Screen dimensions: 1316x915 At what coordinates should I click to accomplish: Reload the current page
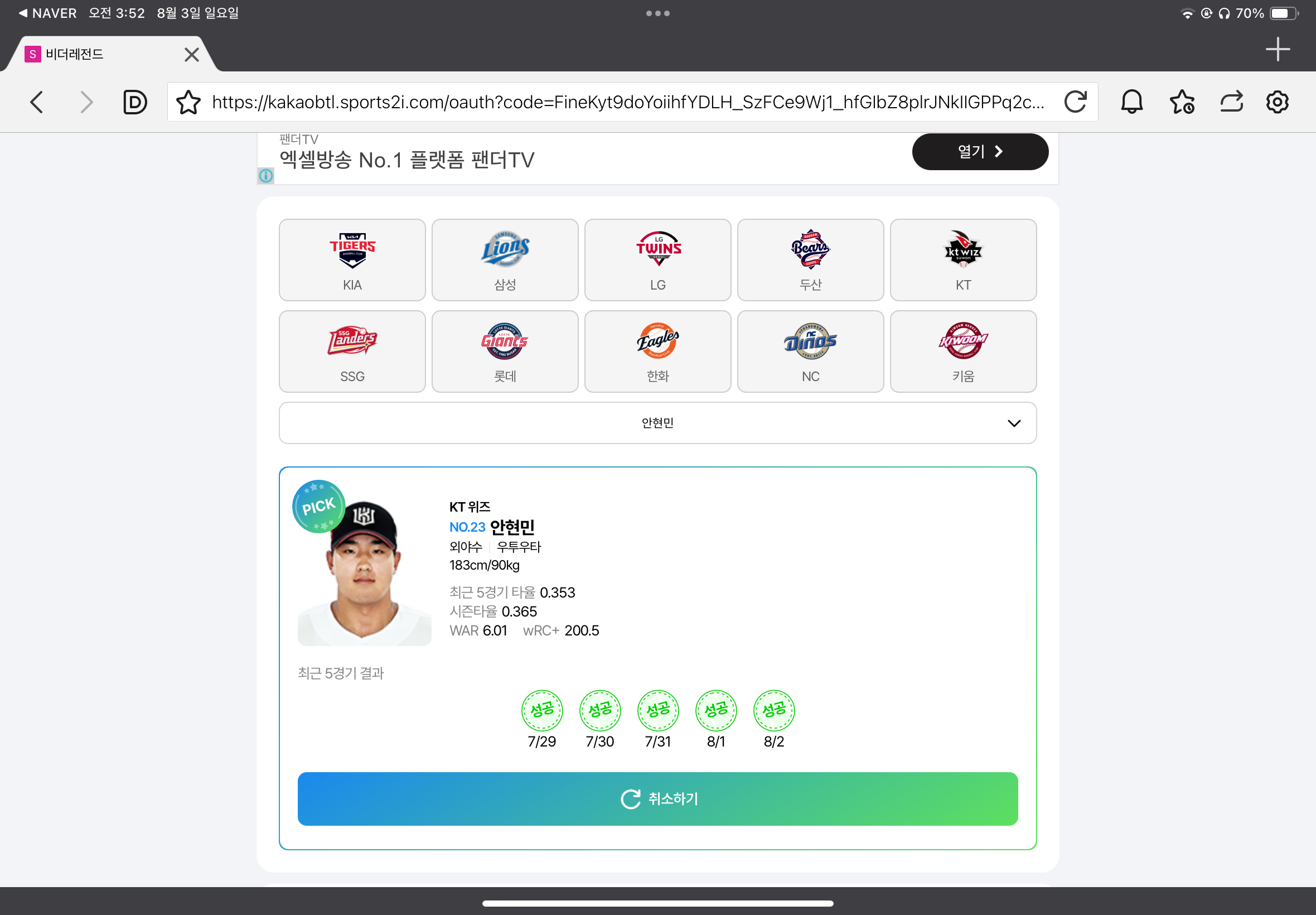(x=1075, y=102)
